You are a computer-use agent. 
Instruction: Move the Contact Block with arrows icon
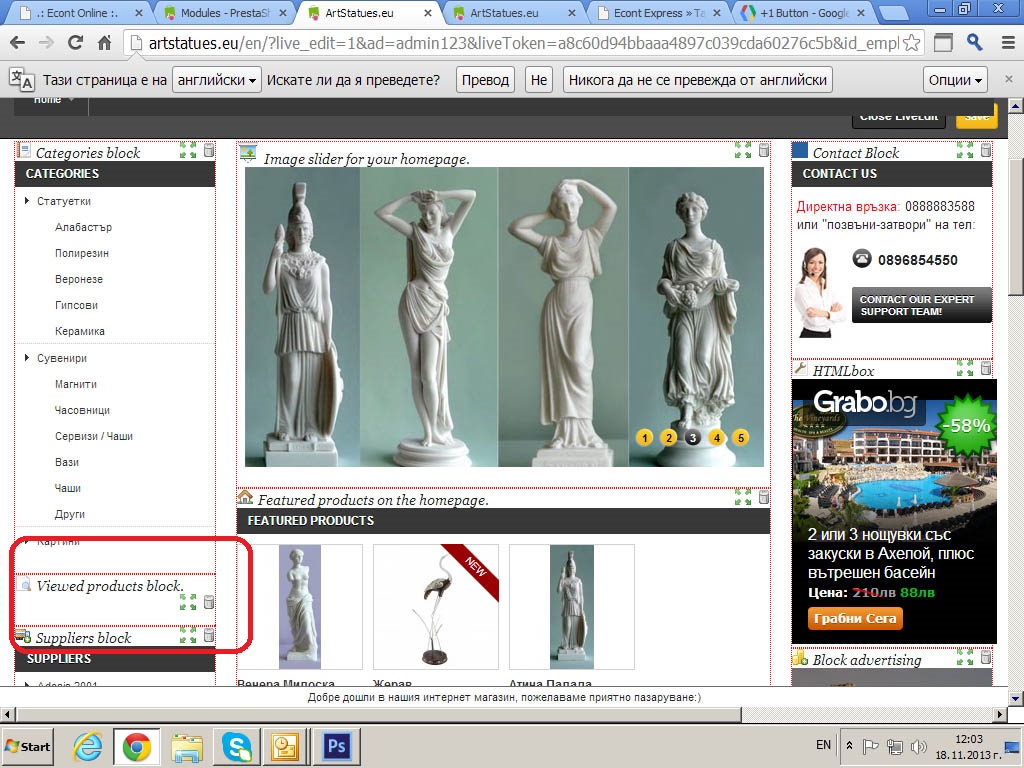tap(965, 151)
